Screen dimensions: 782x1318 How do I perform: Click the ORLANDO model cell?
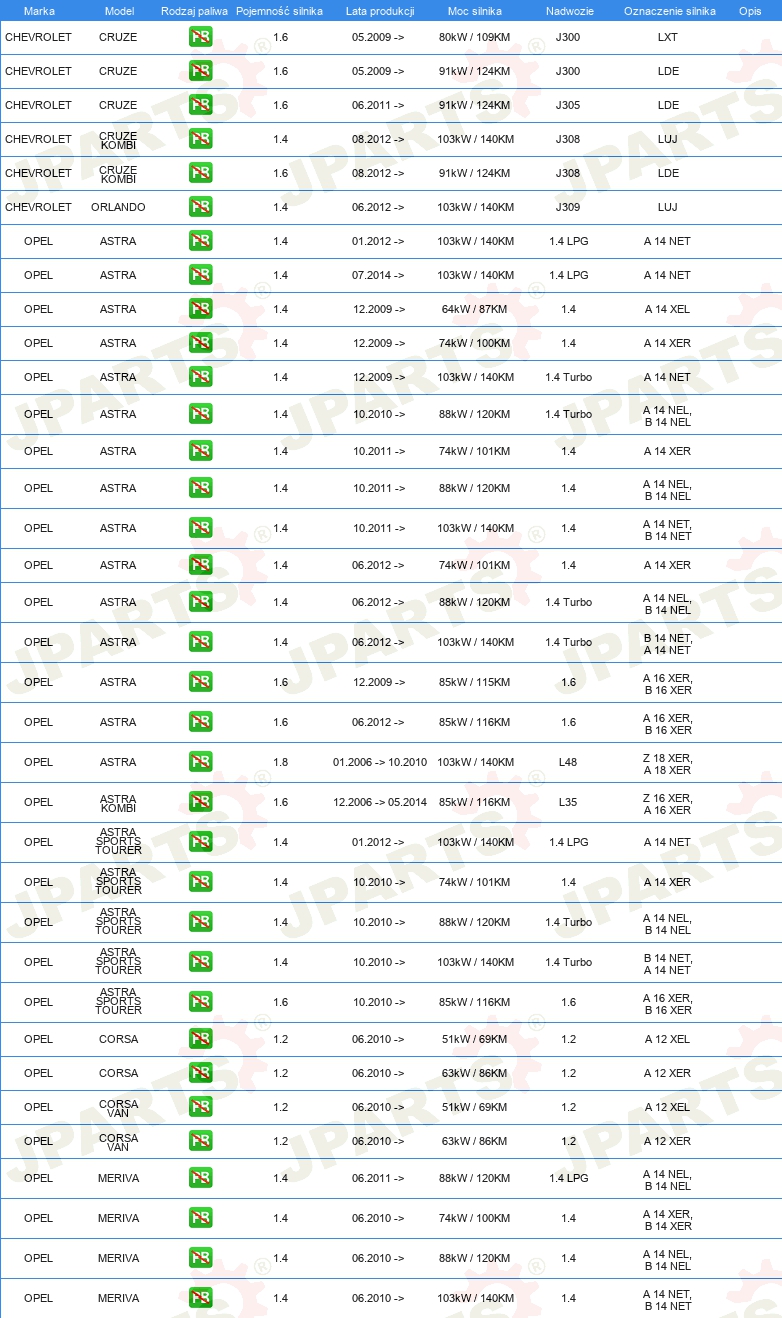118,207
